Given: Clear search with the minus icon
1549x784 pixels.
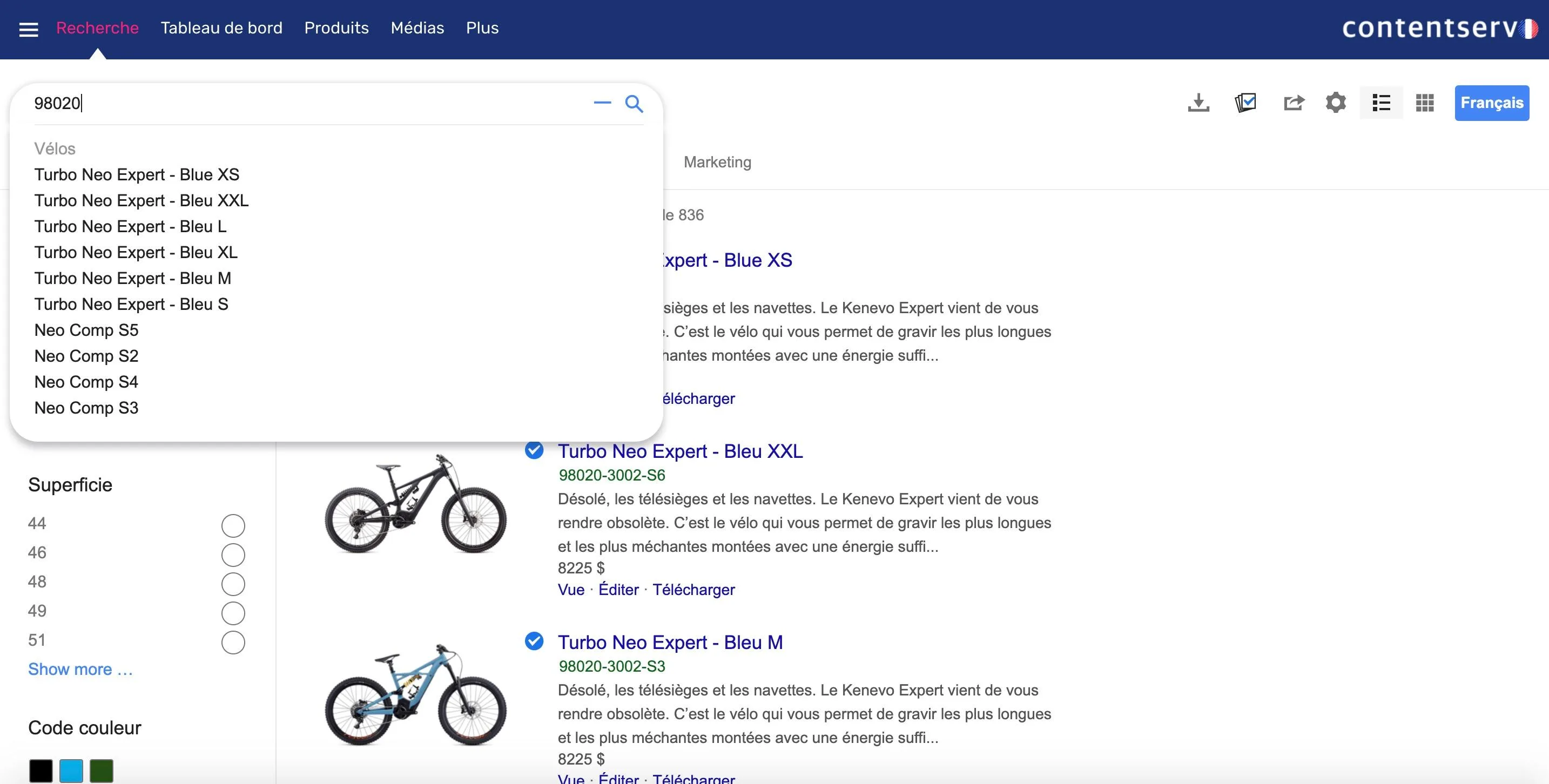Looking at the screenshot, I should tap(602, 103).
